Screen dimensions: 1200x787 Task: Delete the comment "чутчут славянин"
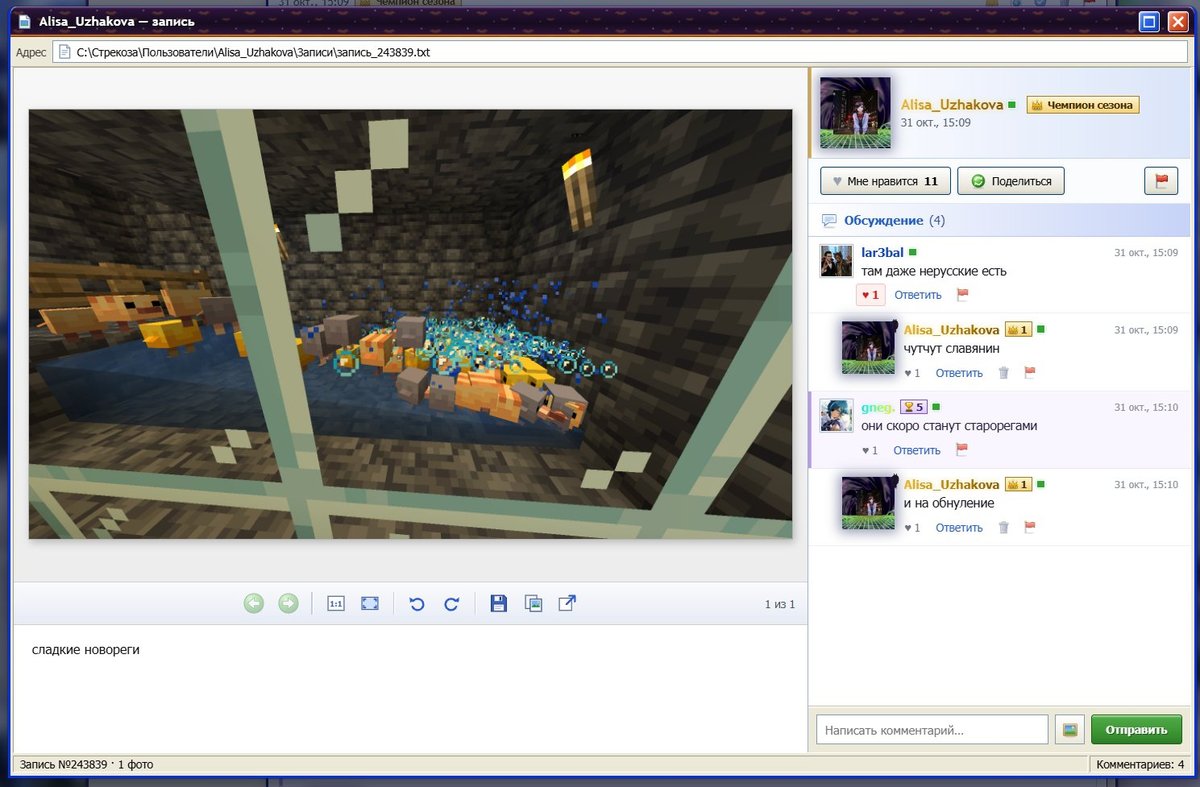pos(1004,373)
